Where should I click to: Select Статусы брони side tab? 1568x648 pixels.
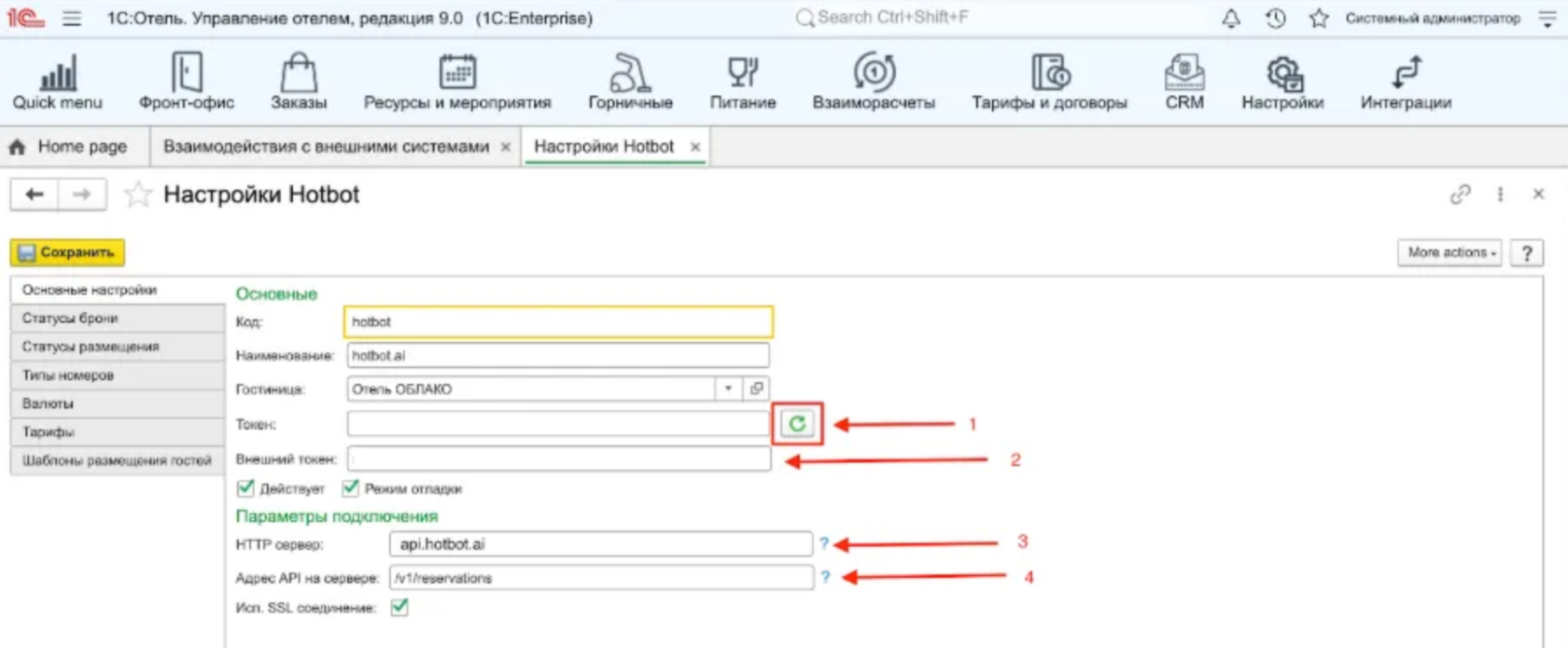[x=118, y=318]
